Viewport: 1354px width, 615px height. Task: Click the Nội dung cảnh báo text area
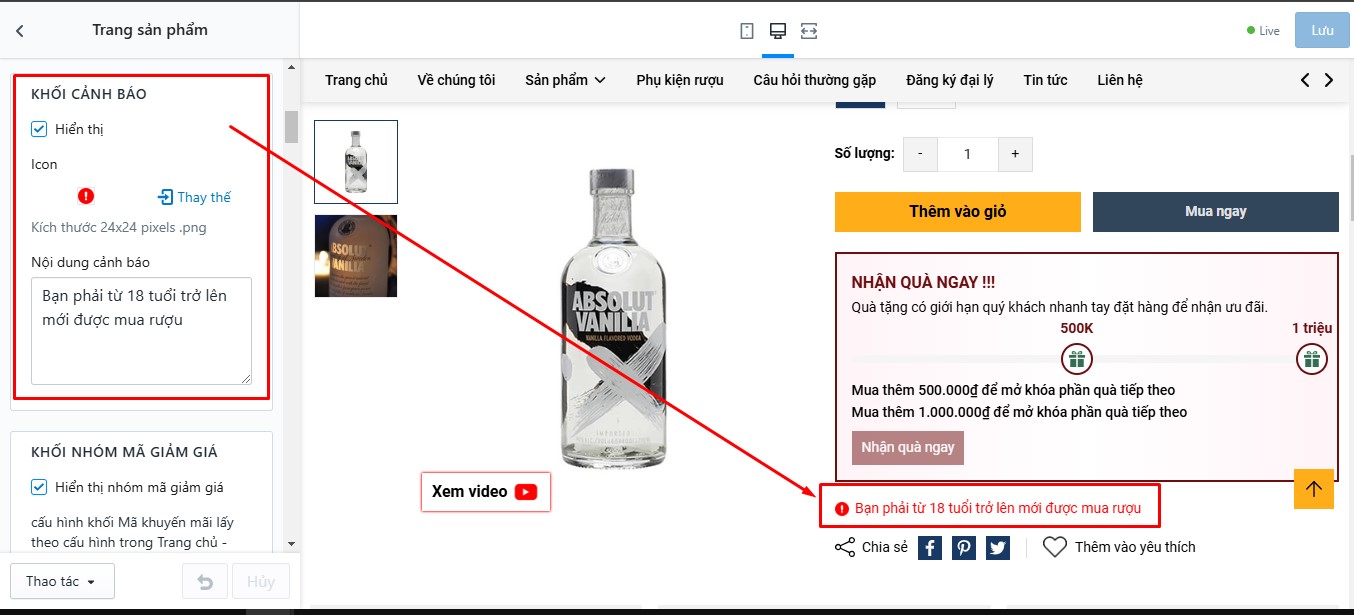[141, 331]
